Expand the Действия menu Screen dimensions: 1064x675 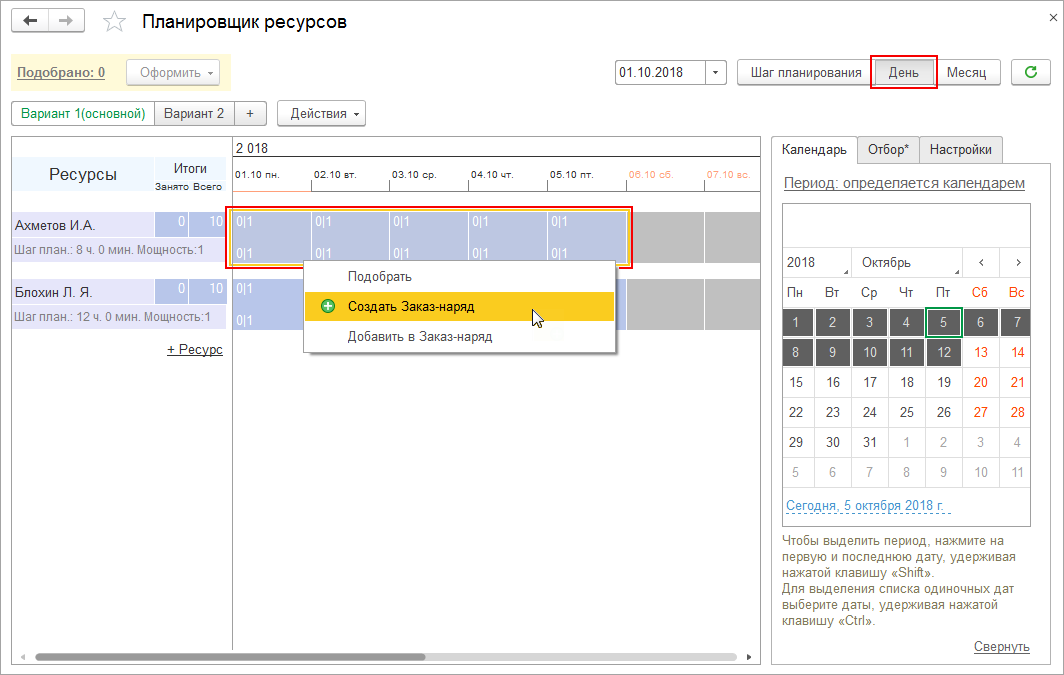pyautogui.click(x=322, y=113)
